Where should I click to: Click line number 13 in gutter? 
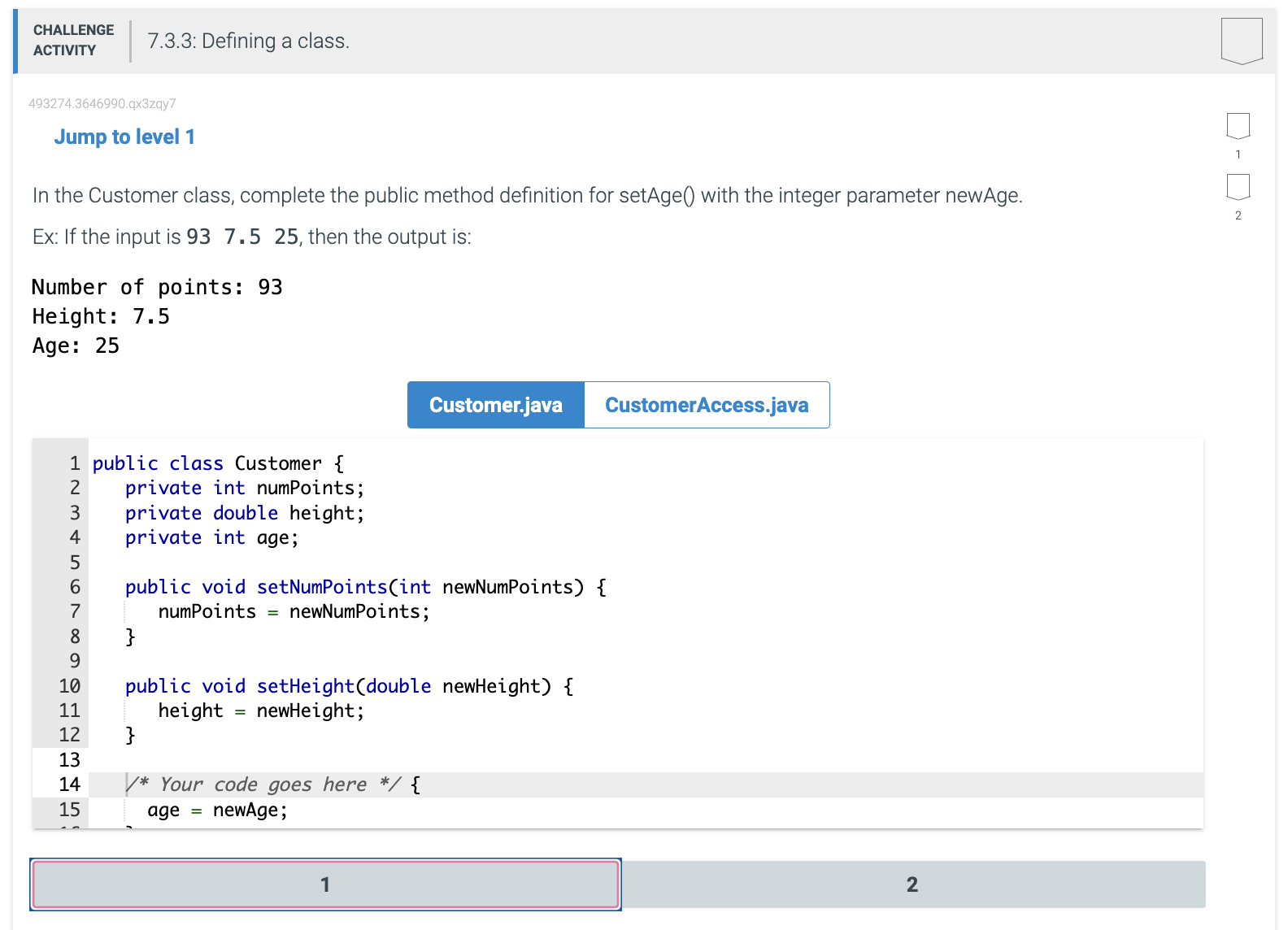coord(70,760)
